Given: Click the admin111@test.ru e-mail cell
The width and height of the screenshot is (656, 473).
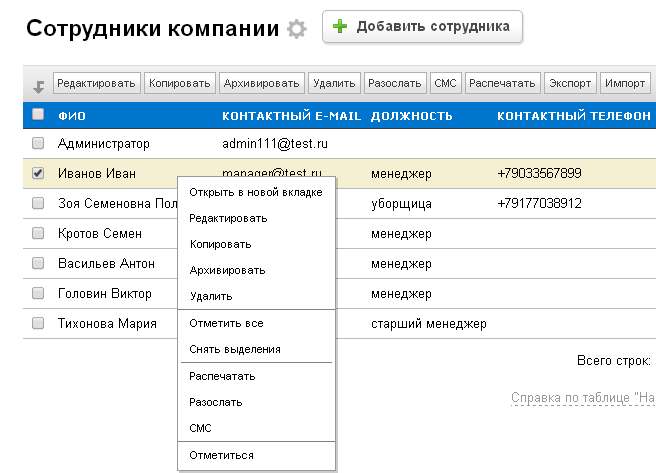Looking at the screenshot, I should click(x=271, y=144).
